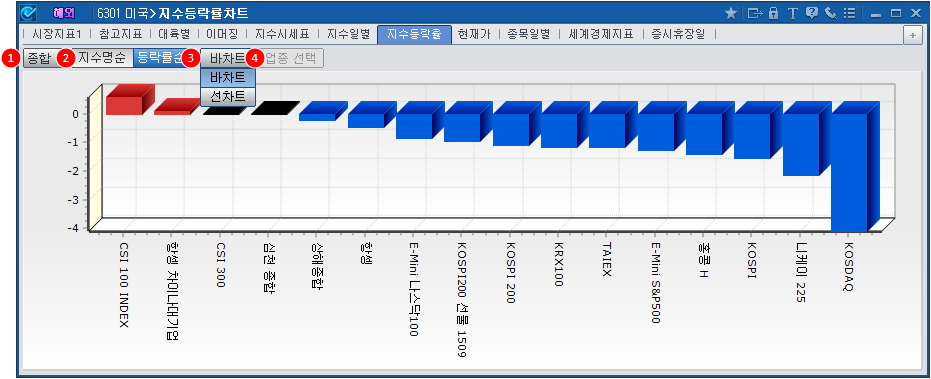Image resolution: width=931 pixels, height=379 pixels.
Task: Click the app logo icon at the top left
Action: pos(28,12)
